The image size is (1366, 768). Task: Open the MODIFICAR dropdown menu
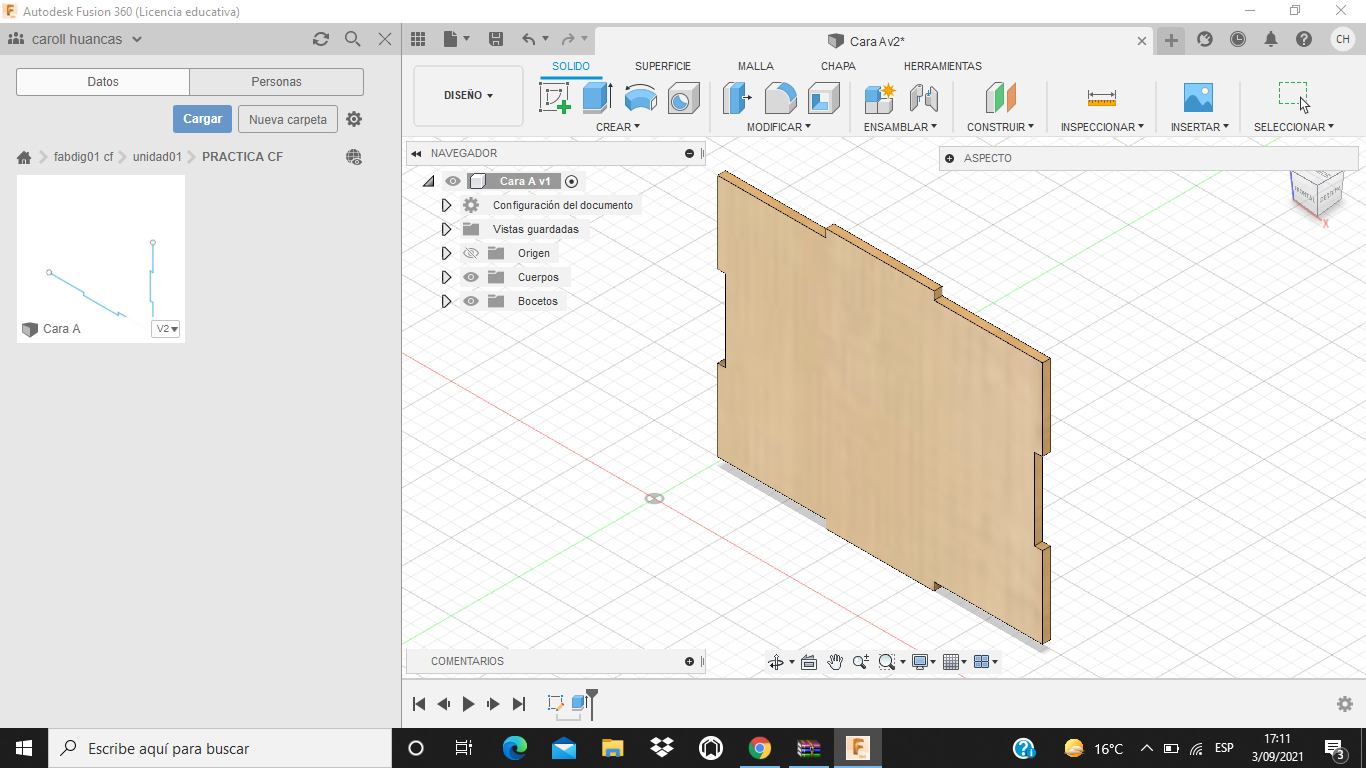click(x=779, y=127)
